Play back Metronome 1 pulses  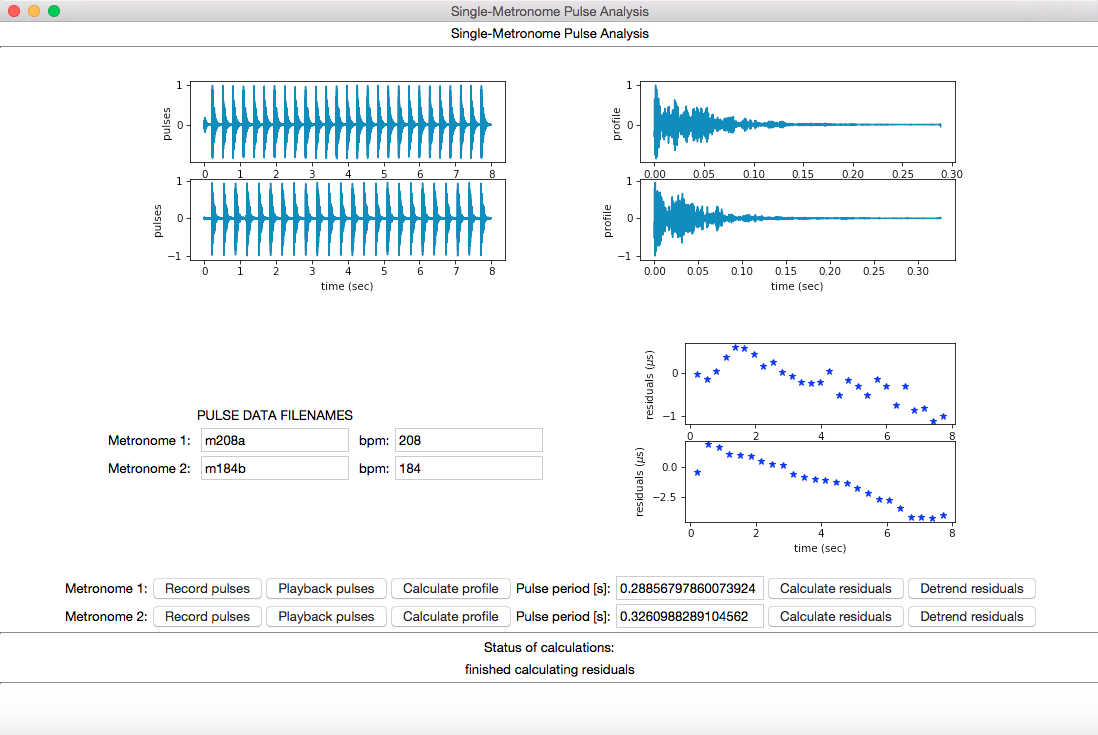[x=326, y=588]
